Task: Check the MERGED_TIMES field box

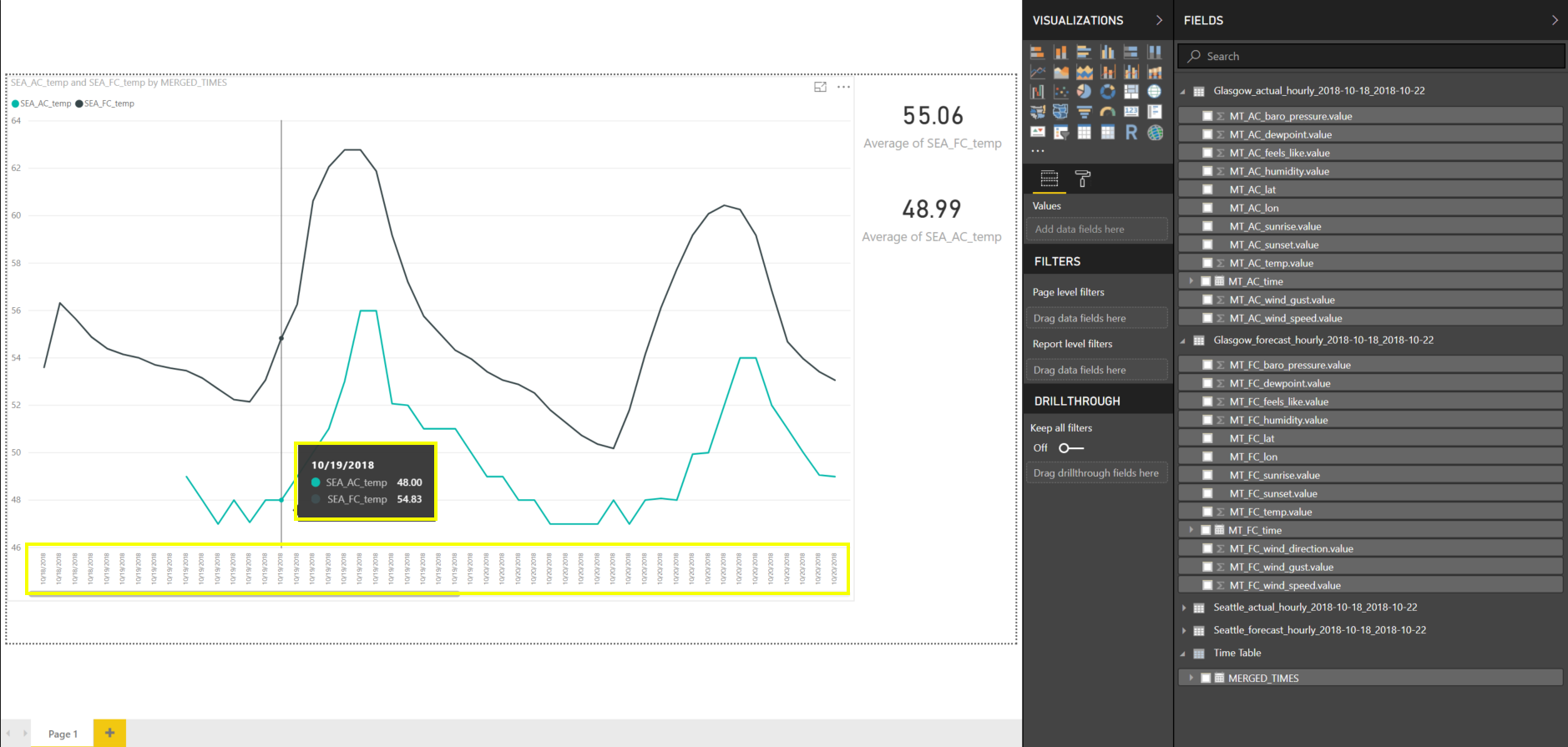Action: (1206, 678)
